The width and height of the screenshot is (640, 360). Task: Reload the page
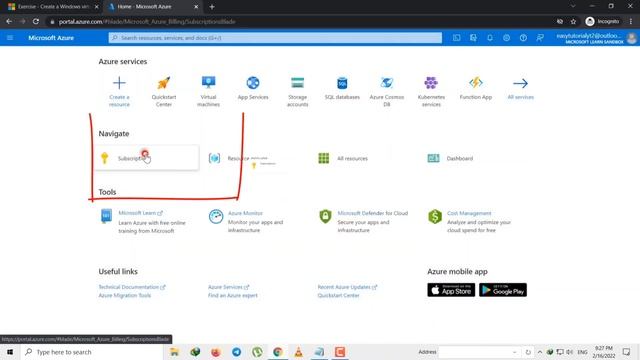pos(36,21)
